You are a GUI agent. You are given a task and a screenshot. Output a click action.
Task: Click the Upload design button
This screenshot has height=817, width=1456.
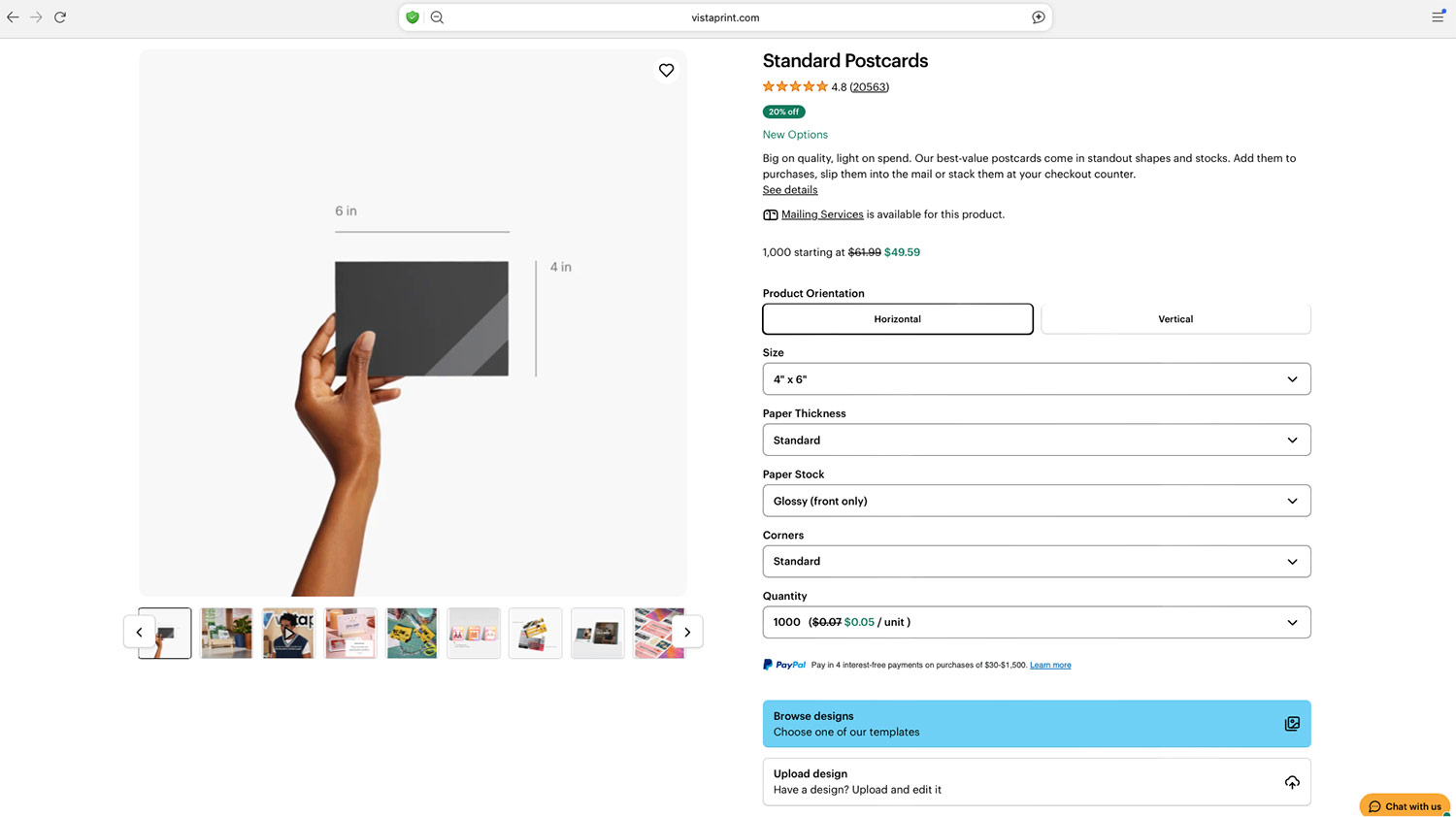point(1036,781)
